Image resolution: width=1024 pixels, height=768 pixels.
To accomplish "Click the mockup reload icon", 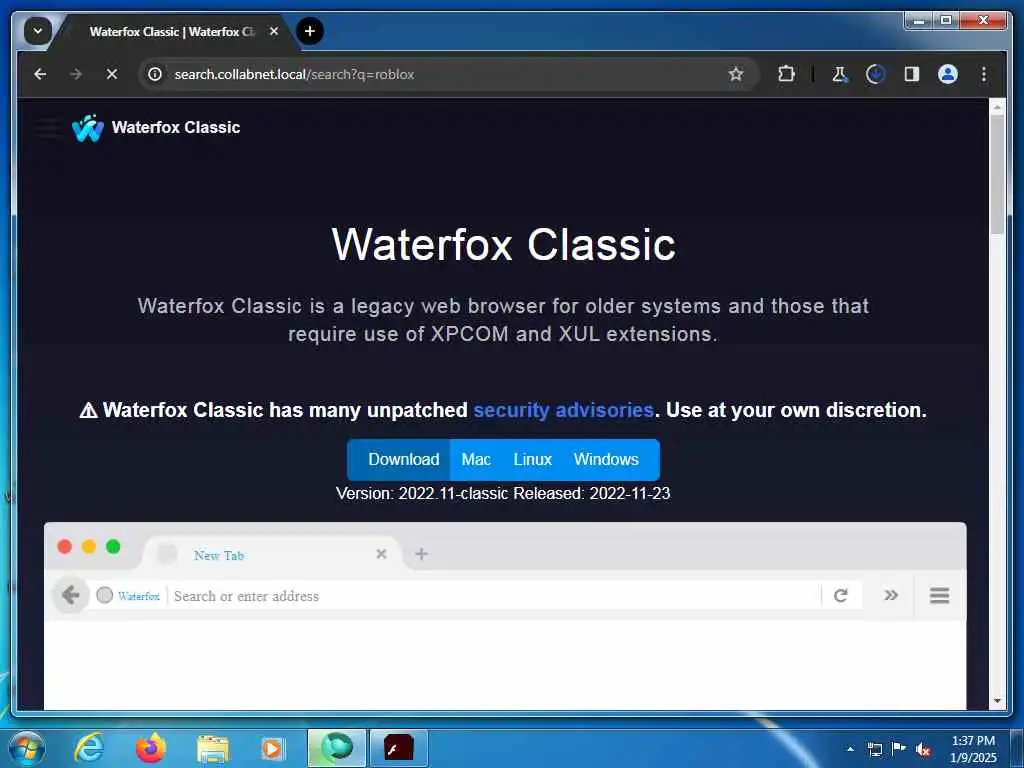I will [840, 595].
